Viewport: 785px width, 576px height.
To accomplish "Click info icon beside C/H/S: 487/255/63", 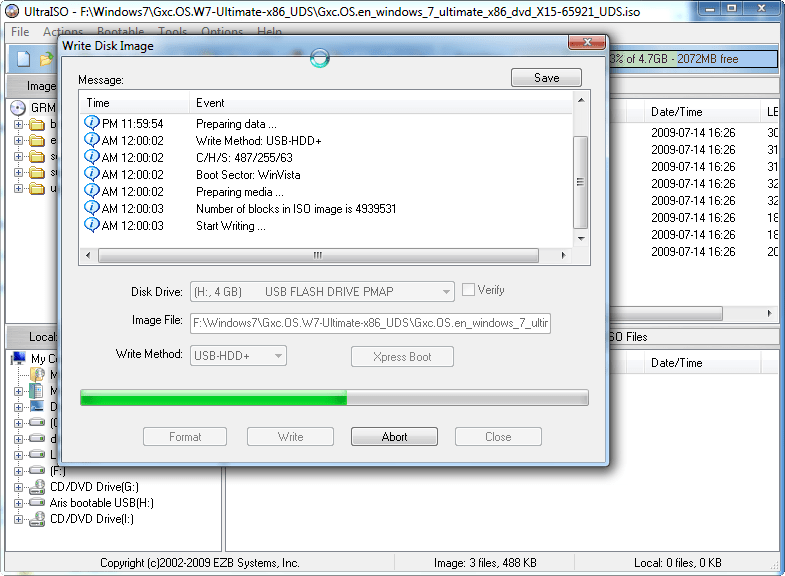I will (92, 157).
